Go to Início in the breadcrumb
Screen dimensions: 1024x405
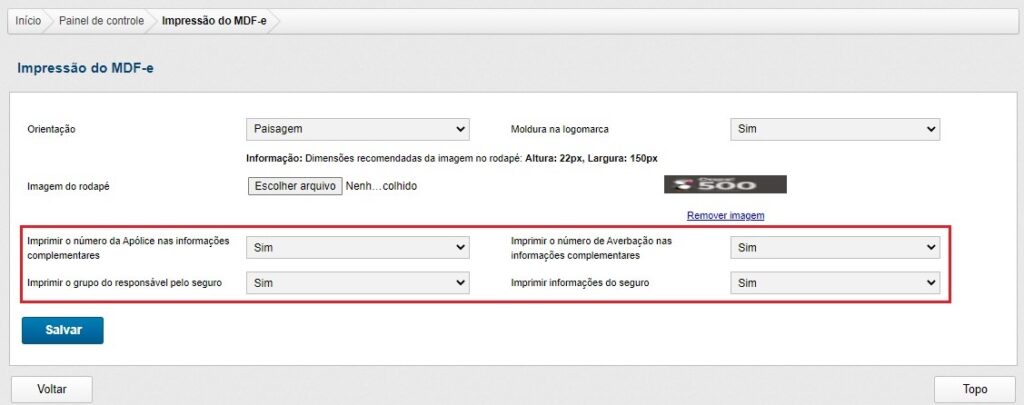coord(28,21)
